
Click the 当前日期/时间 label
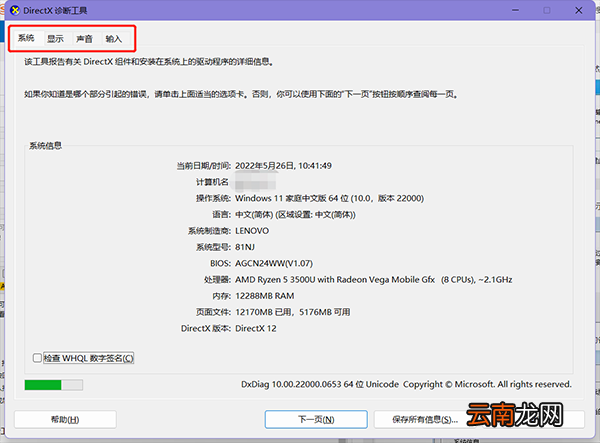[204, 166]
